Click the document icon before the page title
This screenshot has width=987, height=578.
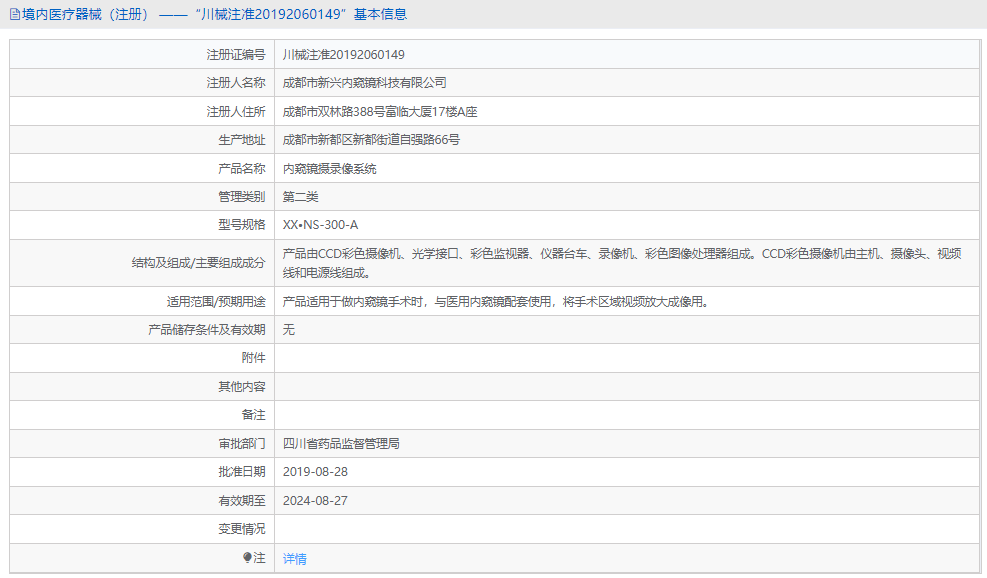[x=14, y=15]
